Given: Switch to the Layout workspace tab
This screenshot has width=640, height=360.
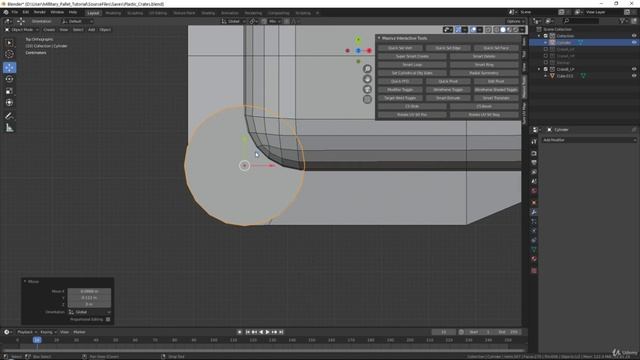Looking at the screenshot, I should click(93, 13).
